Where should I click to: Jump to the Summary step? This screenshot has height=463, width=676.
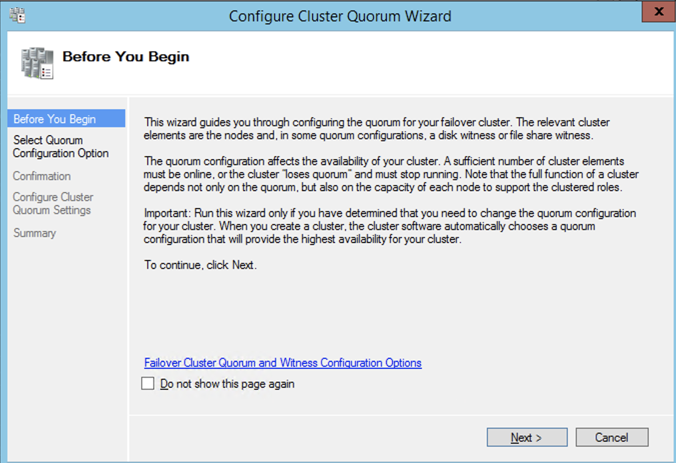(35, 233)
